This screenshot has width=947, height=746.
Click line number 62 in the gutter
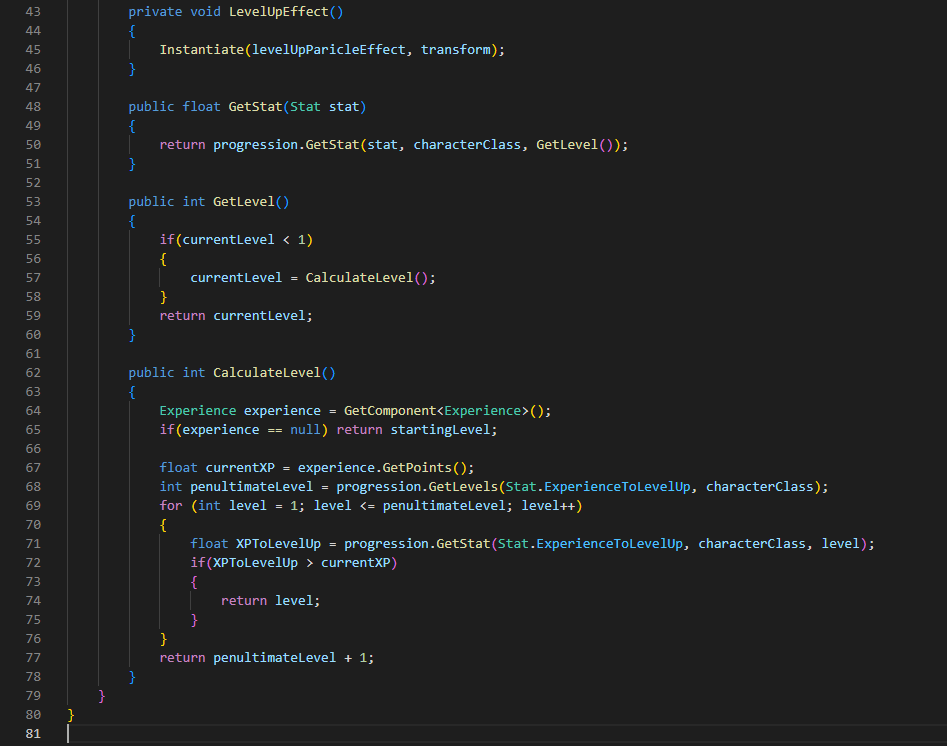(x=33, y=372)
